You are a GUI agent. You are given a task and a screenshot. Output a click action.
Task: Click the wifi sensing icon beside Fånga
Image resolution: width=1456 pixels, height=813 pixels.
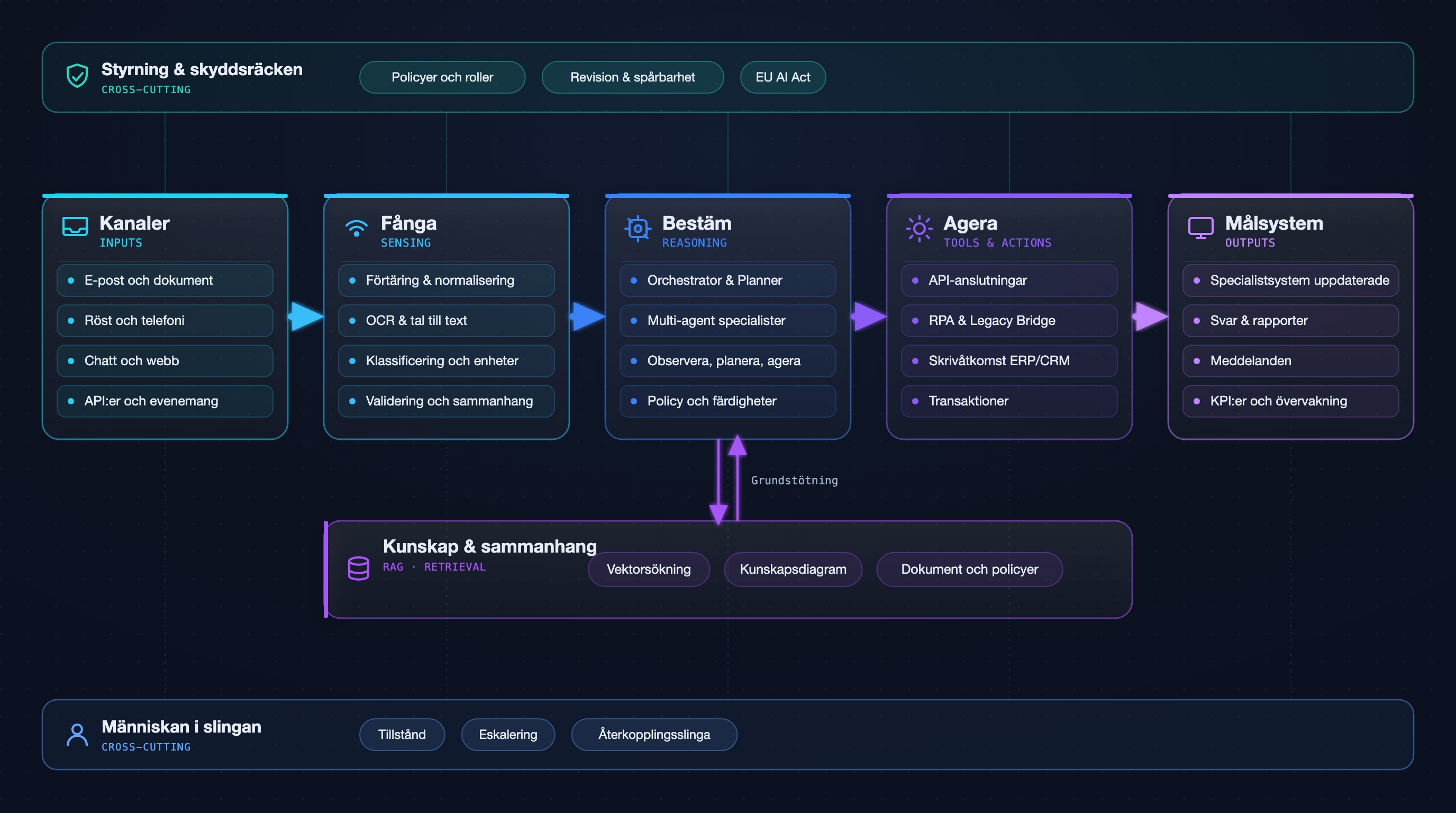click(356, 228)
